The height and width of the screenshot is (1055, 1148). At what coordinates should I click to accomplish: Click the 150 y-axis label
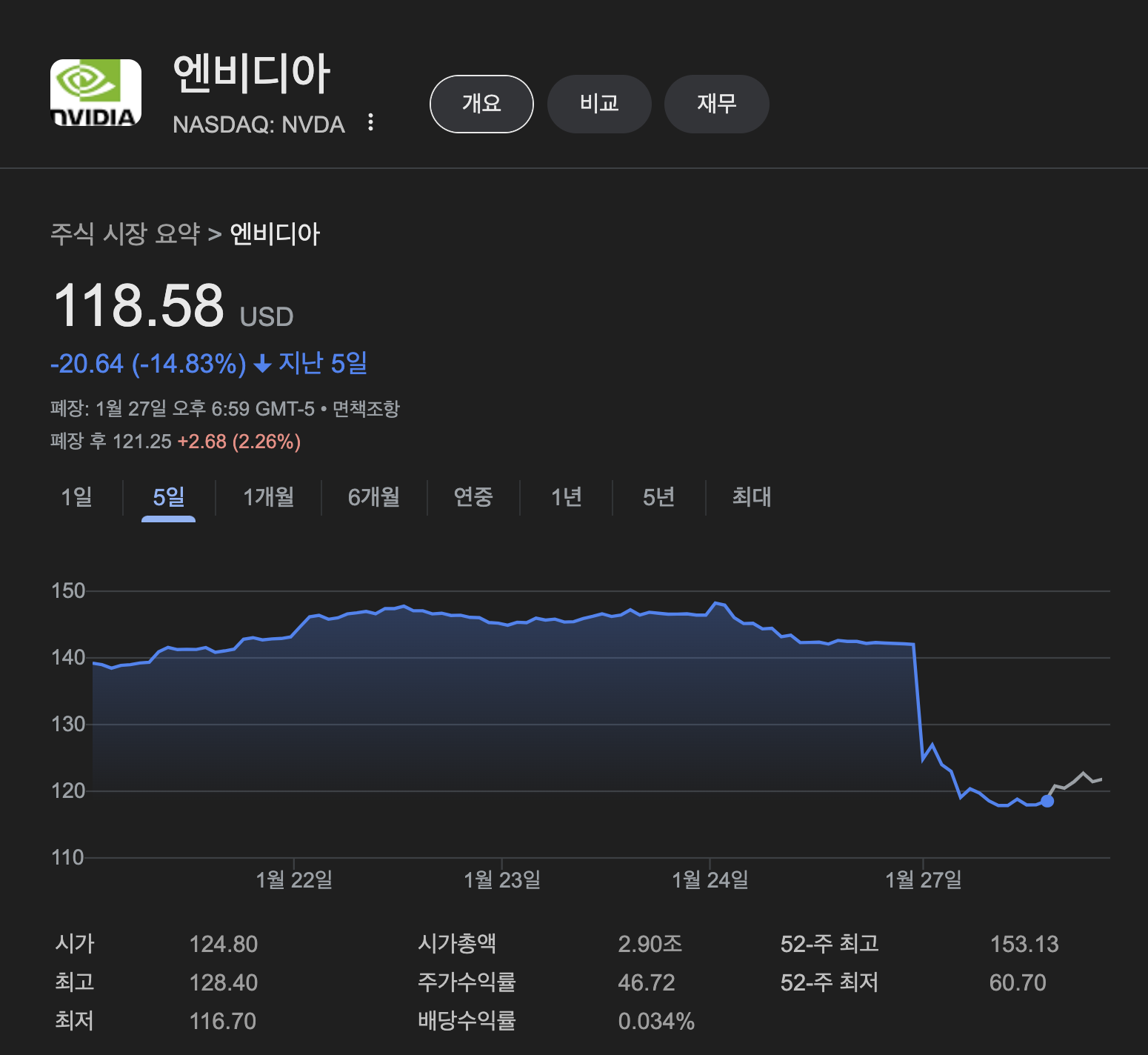point(68,591)
